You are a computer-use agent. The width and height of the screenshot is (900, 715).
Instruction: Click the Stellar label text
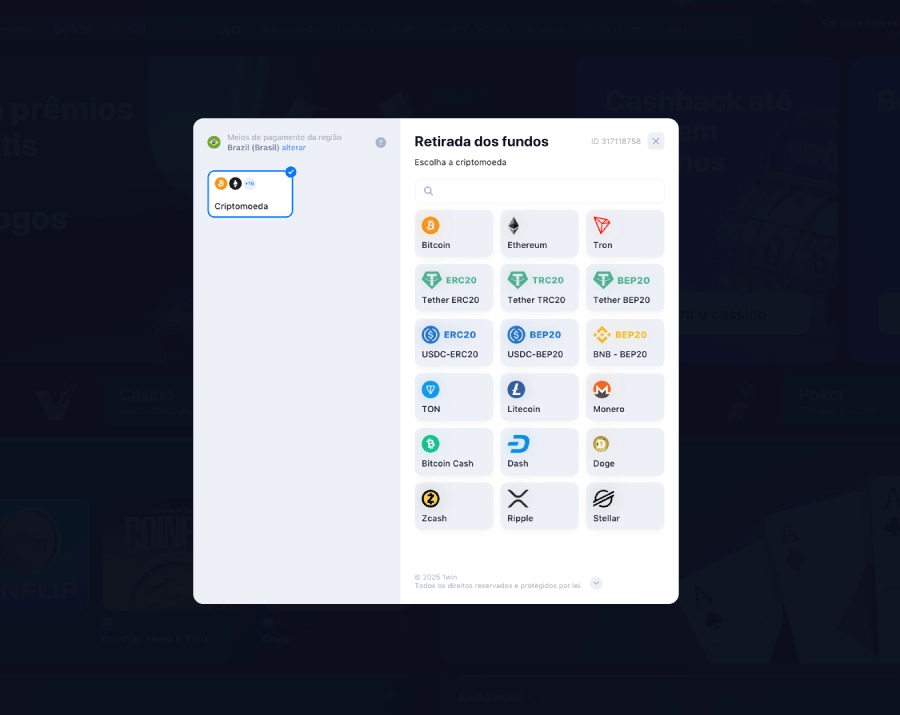[606, 518]
